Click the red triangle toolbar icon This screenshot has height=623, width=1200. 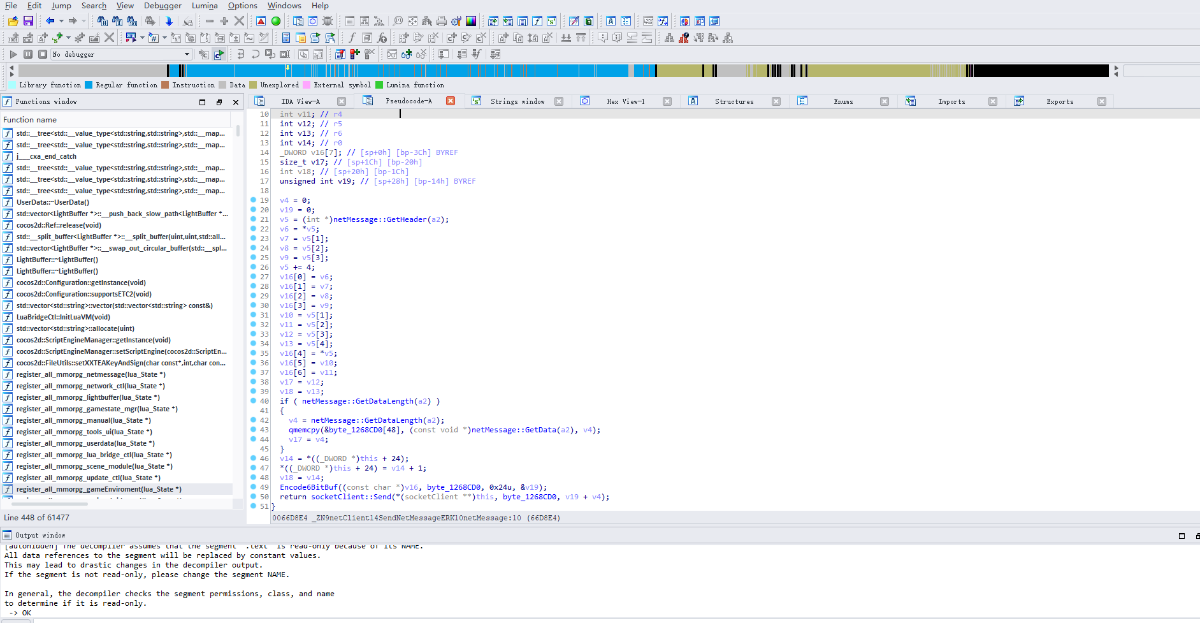click(x=260, y=20)
